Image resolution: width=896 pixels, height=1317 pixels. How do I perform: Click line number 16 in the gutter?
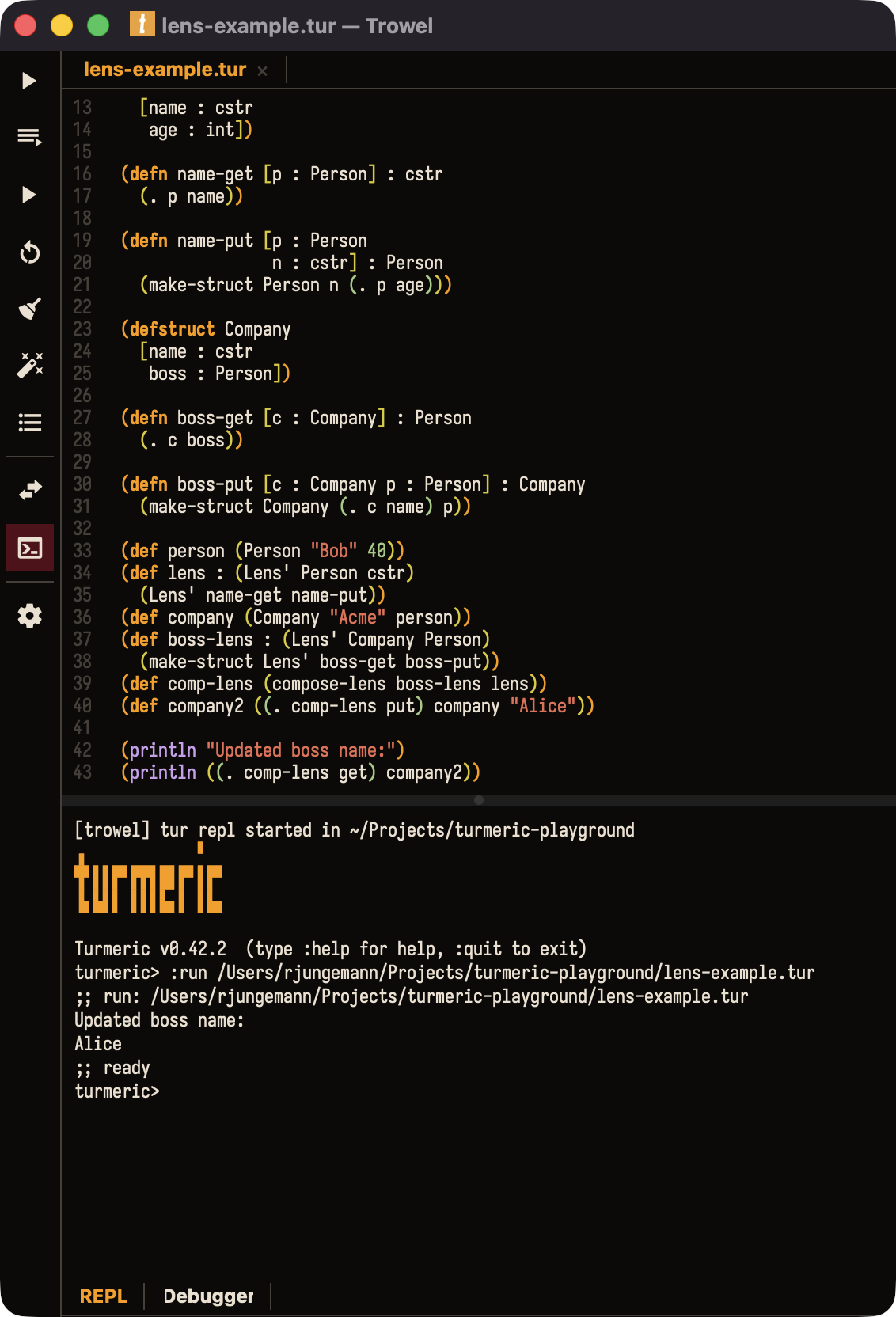click(x=82, y=174)
